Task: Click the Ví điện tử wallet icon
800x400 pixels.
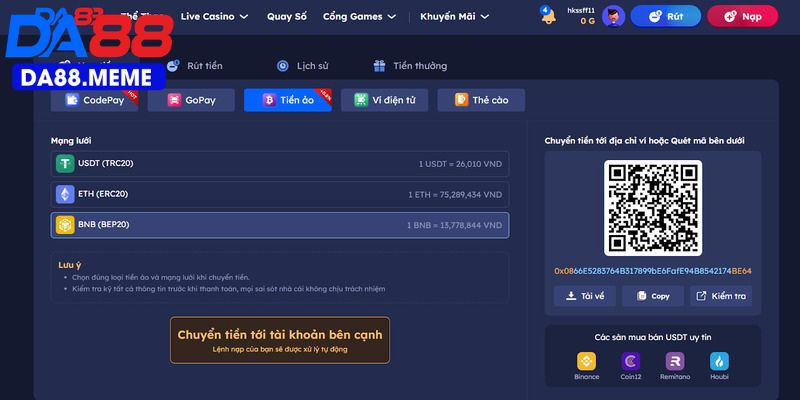Action: [361, 100]
